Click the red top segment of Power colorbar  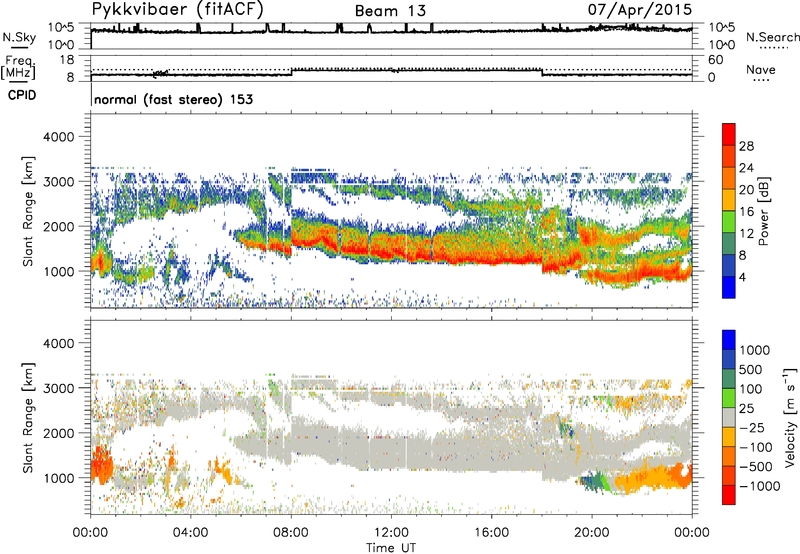point(729,134)
